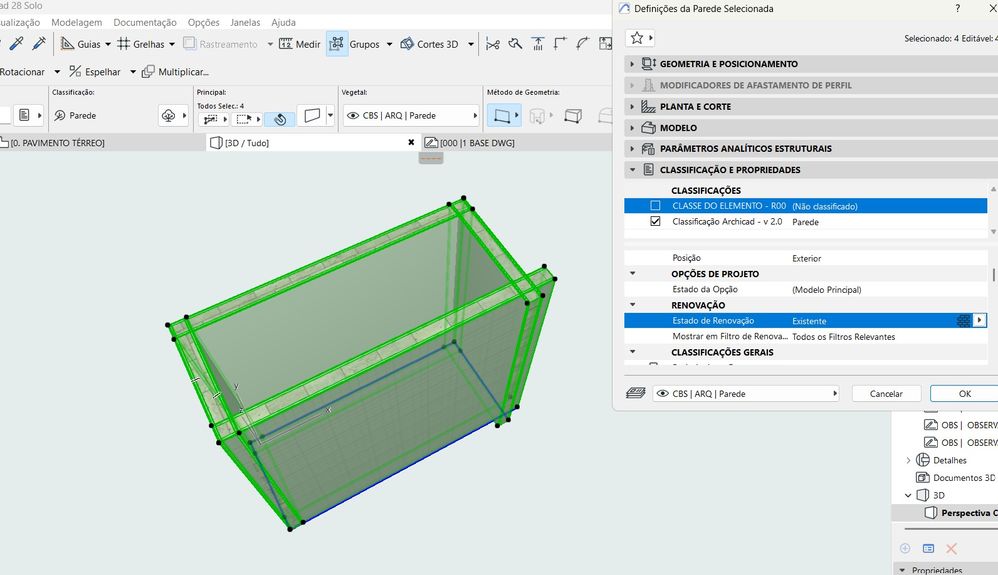This screenshot has width=998, height=575.
Task: Expand the Geometria e Posicionamento section
Action: [x=632, y=64]
